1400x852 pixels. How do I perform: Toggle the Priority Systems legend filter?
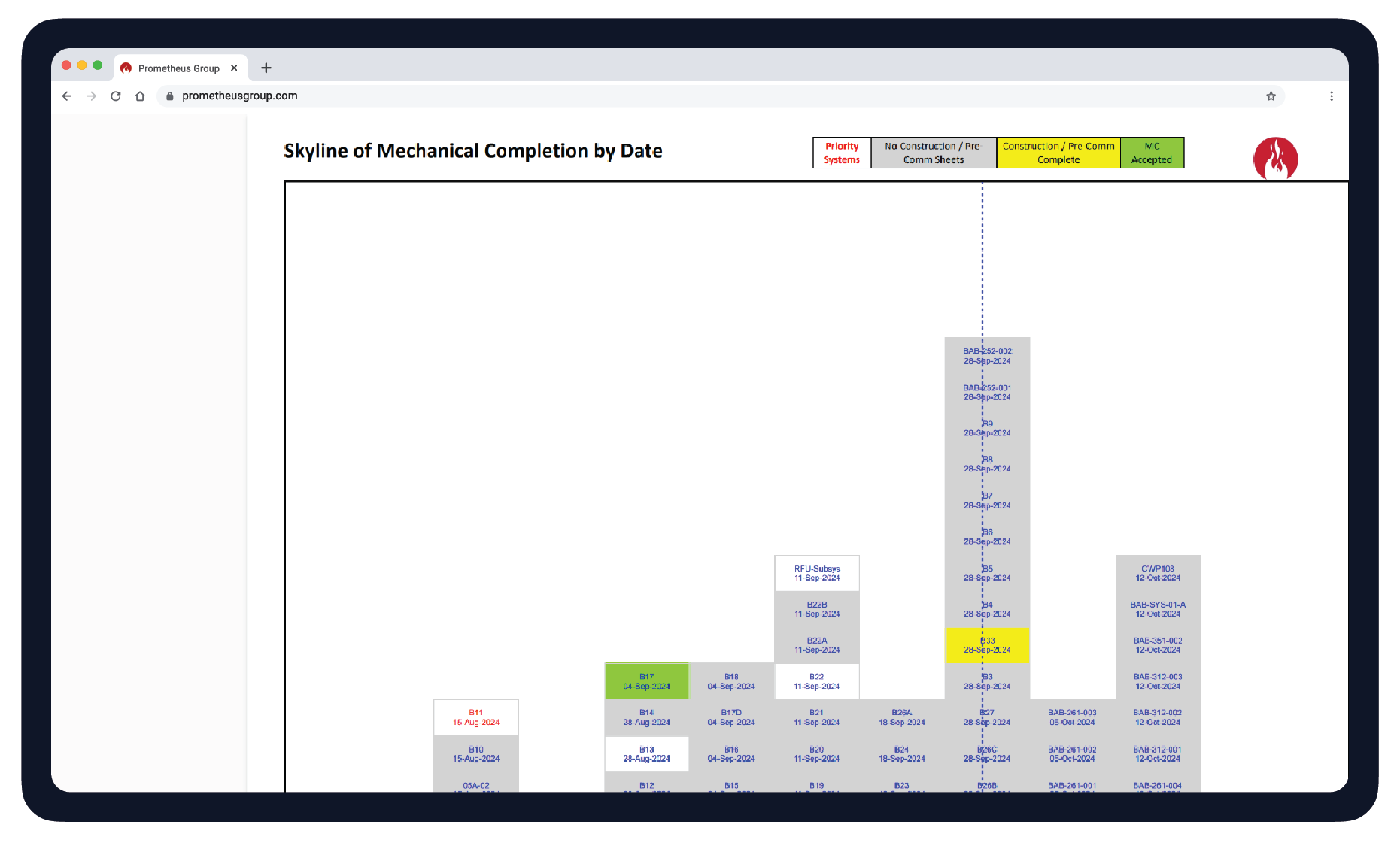tap(841, 152)
